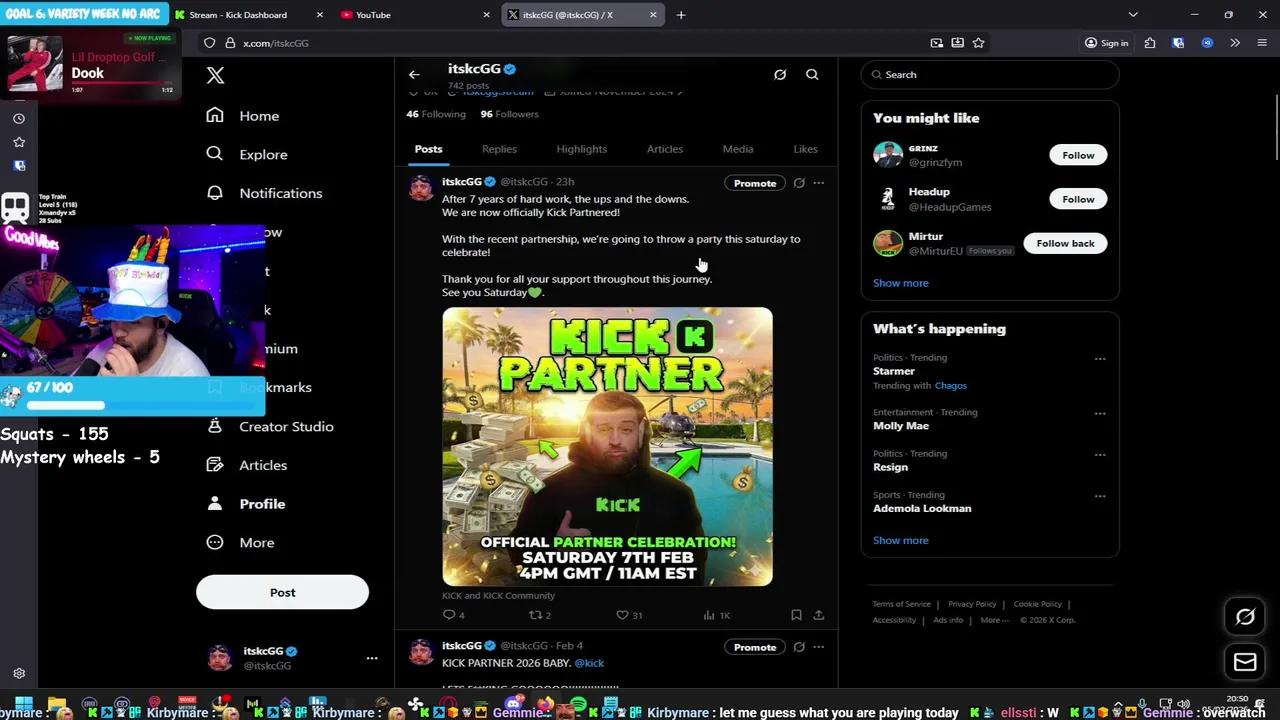Go to Profile in the sidebar
1280x720 pixels.
[246, 504]
